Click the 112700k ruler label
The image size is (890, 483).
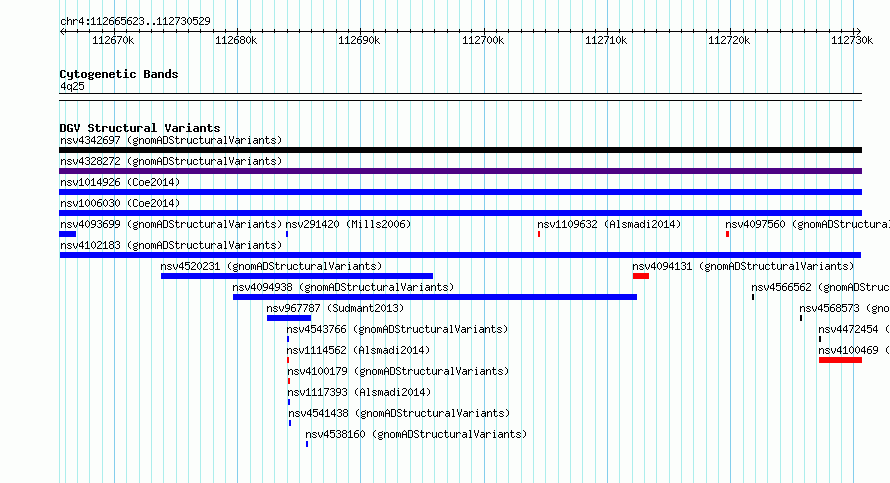[483, 40]
